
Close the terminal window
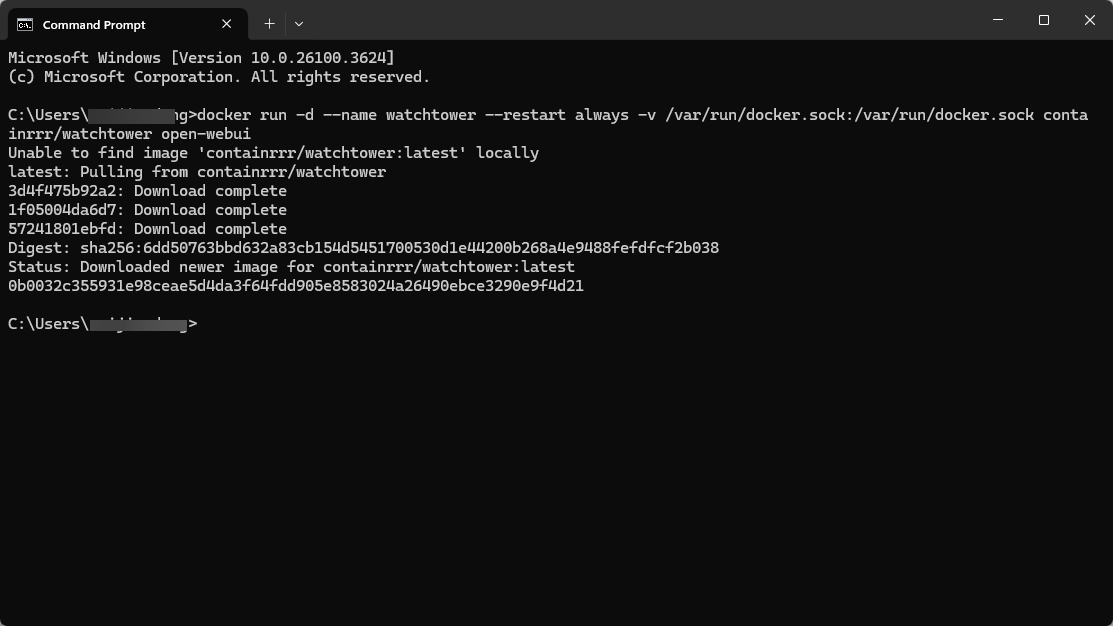[x=1090, y=20]
